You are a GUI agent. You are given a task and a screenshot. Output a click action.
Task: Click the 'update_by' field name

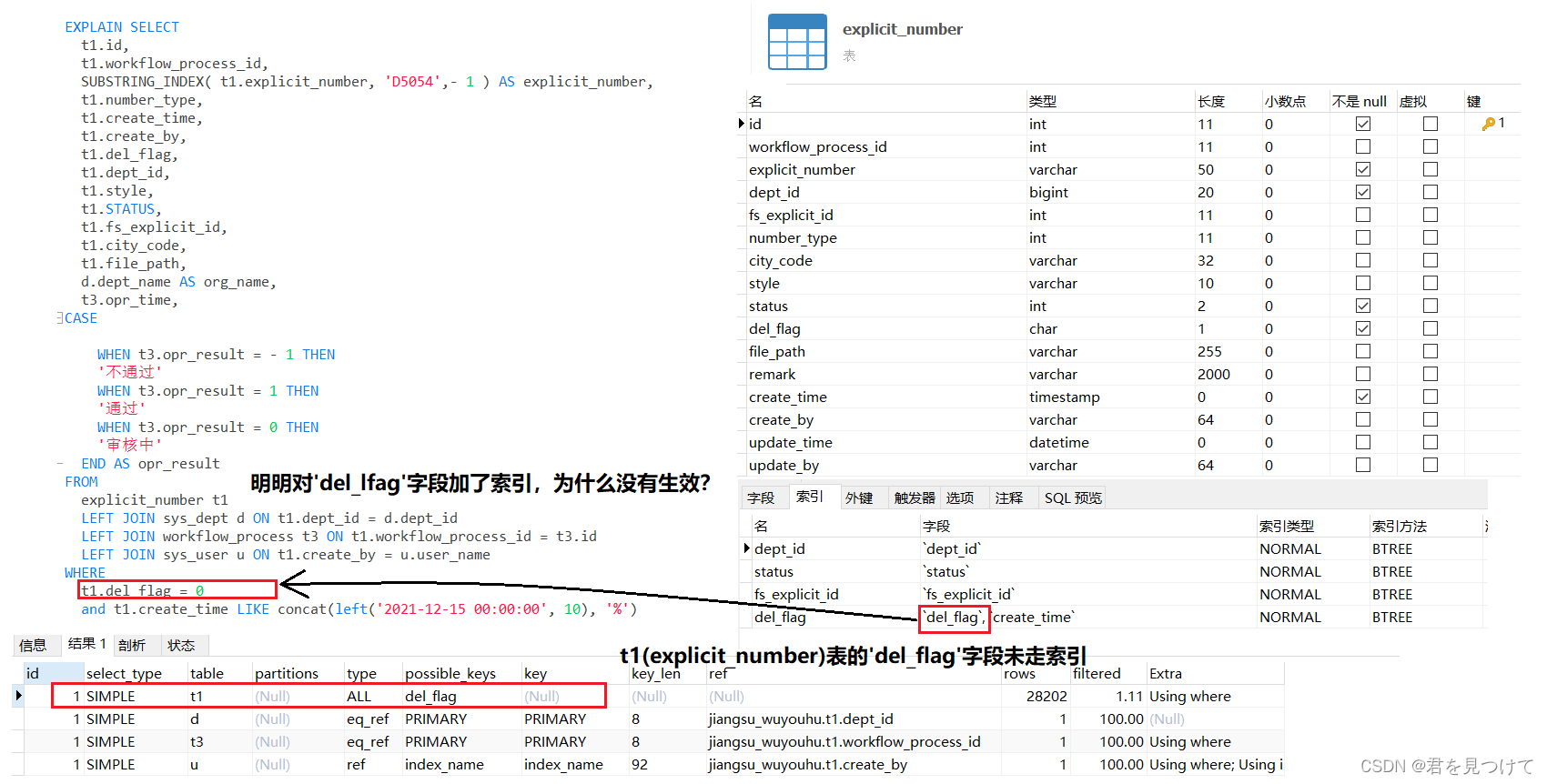pyautogui.click(x=784, y=465)
